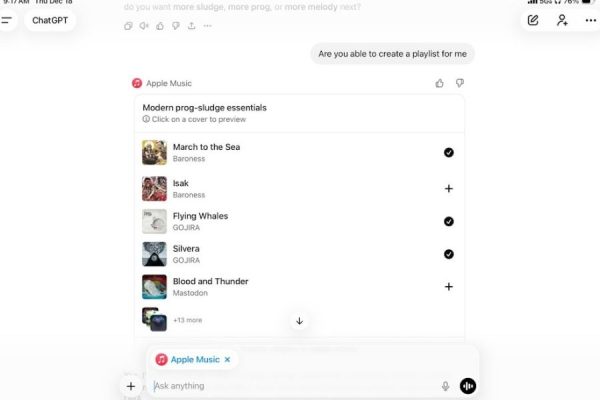The image size is (600, 400).
Task: Open the sidebar menu icon
Action: [x=6, y=20]
